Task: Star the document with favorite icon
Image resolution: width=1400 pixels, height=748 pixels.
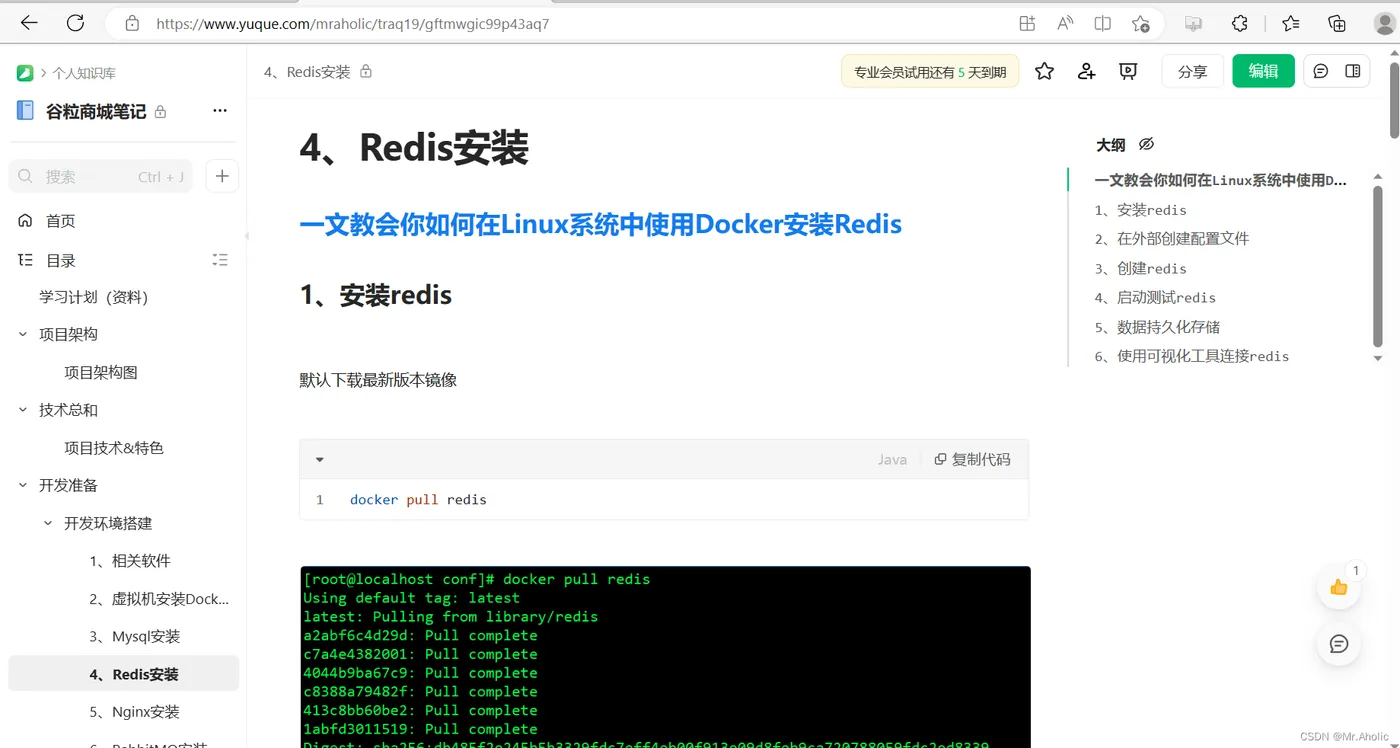Action: pos(1044,71)
